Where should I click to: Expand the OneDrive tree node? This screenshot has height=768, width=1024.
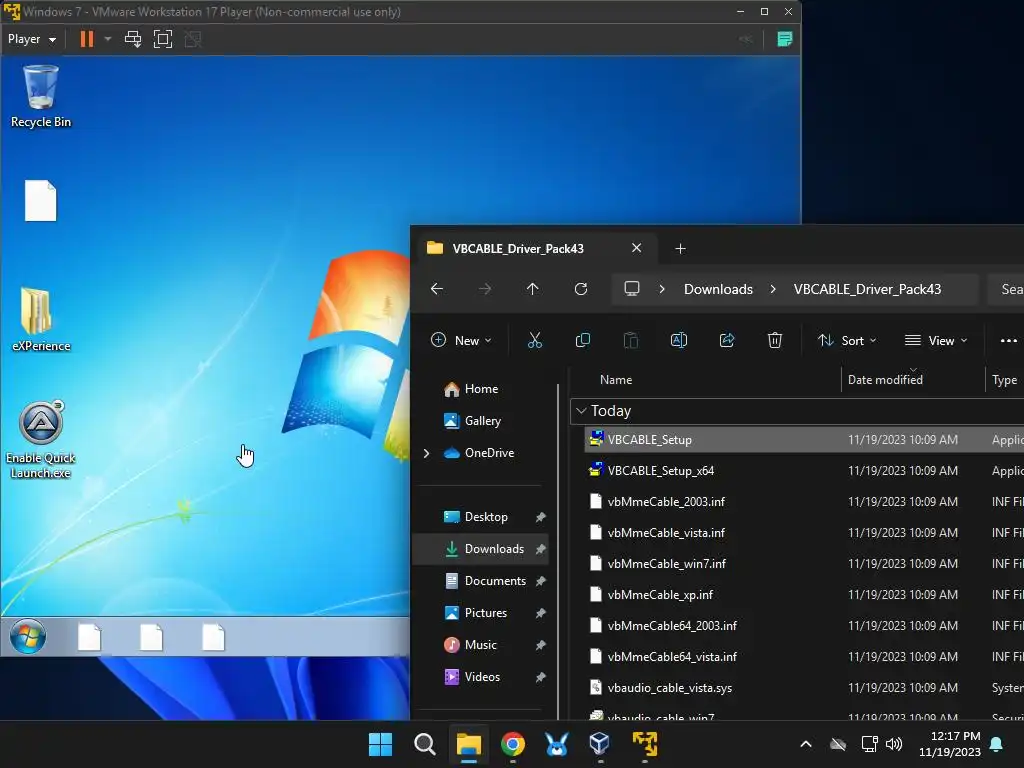point(426,453)
